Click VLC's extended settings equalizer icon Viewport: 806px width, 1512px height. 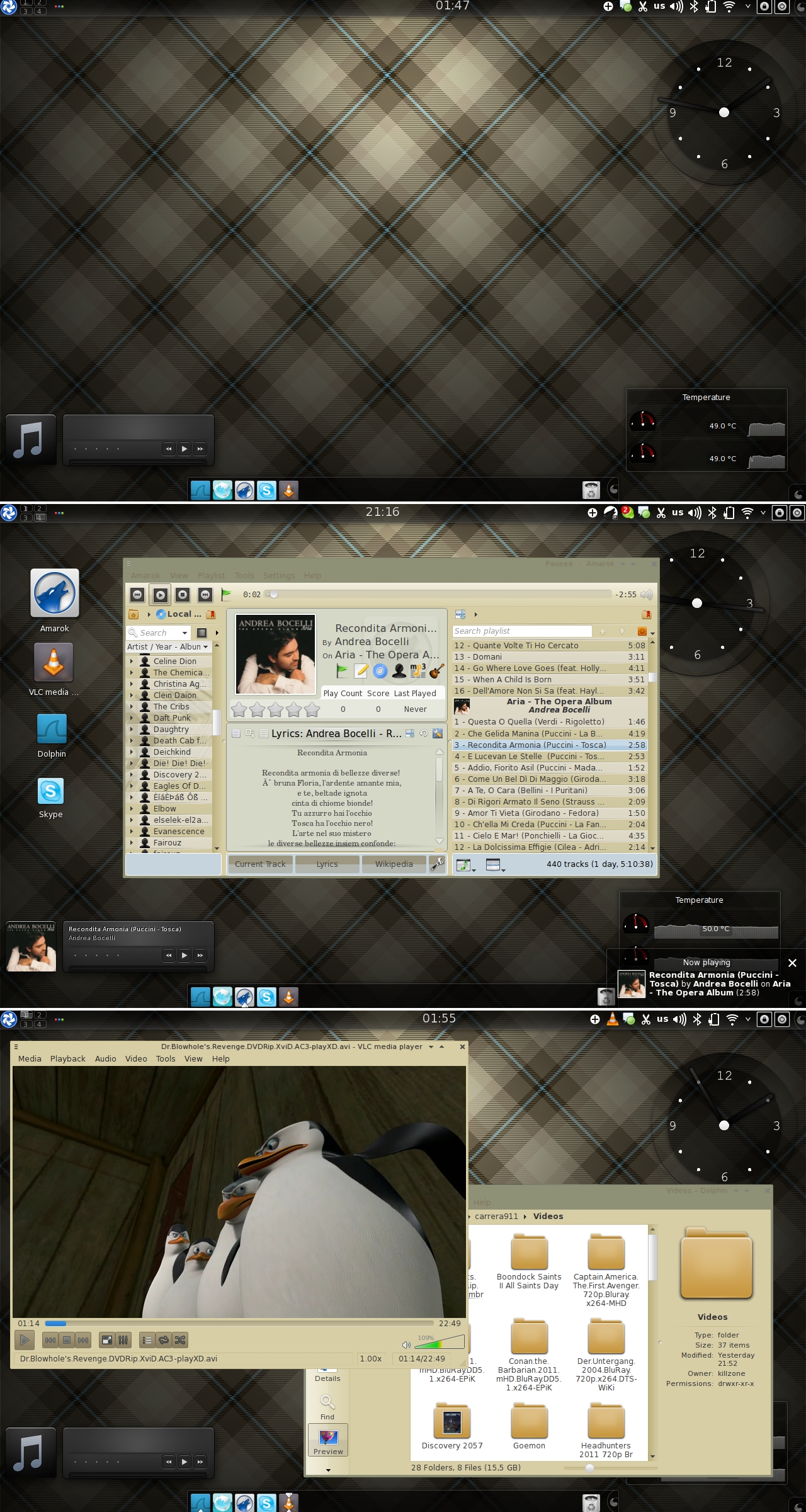(123, 1340)
